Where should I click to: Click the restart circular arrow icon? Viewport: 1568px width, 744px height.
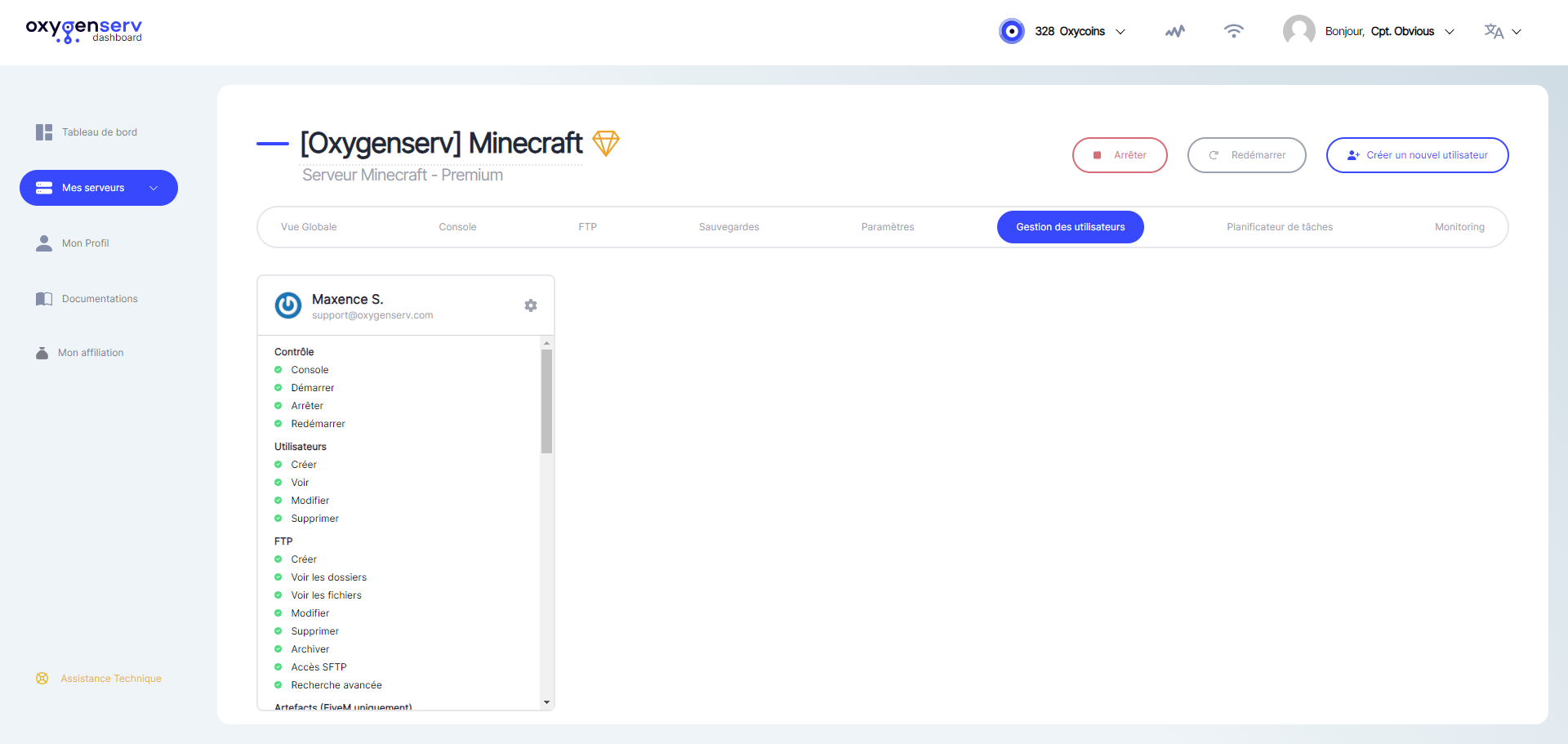coord(1214,155)
